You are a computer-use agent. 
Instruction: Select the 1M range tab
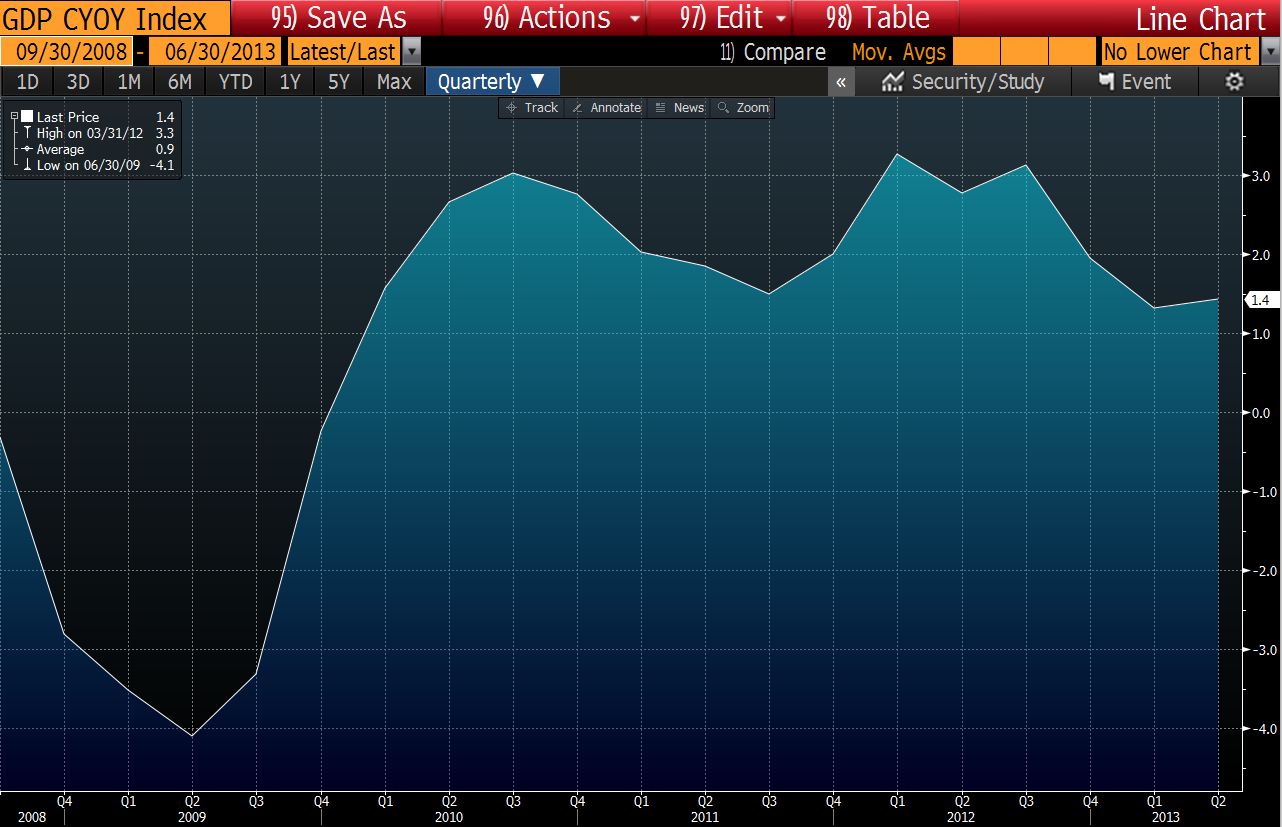129,82
